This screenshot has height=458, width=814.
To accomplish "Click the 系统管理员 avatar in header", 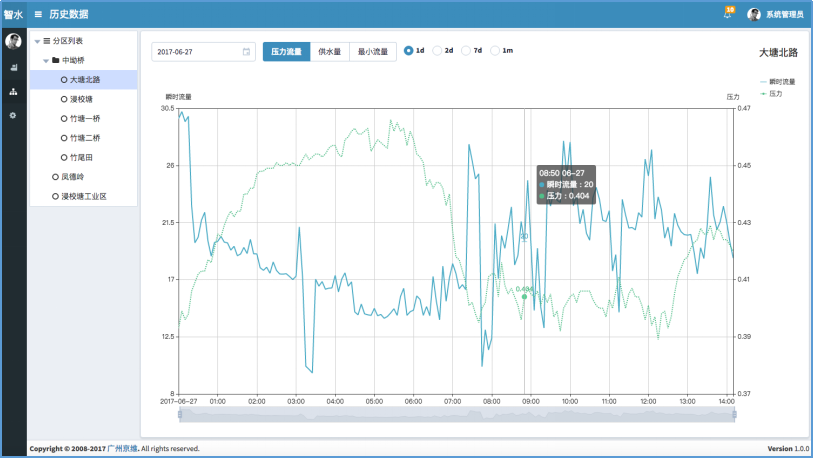I will click(754, 14).
